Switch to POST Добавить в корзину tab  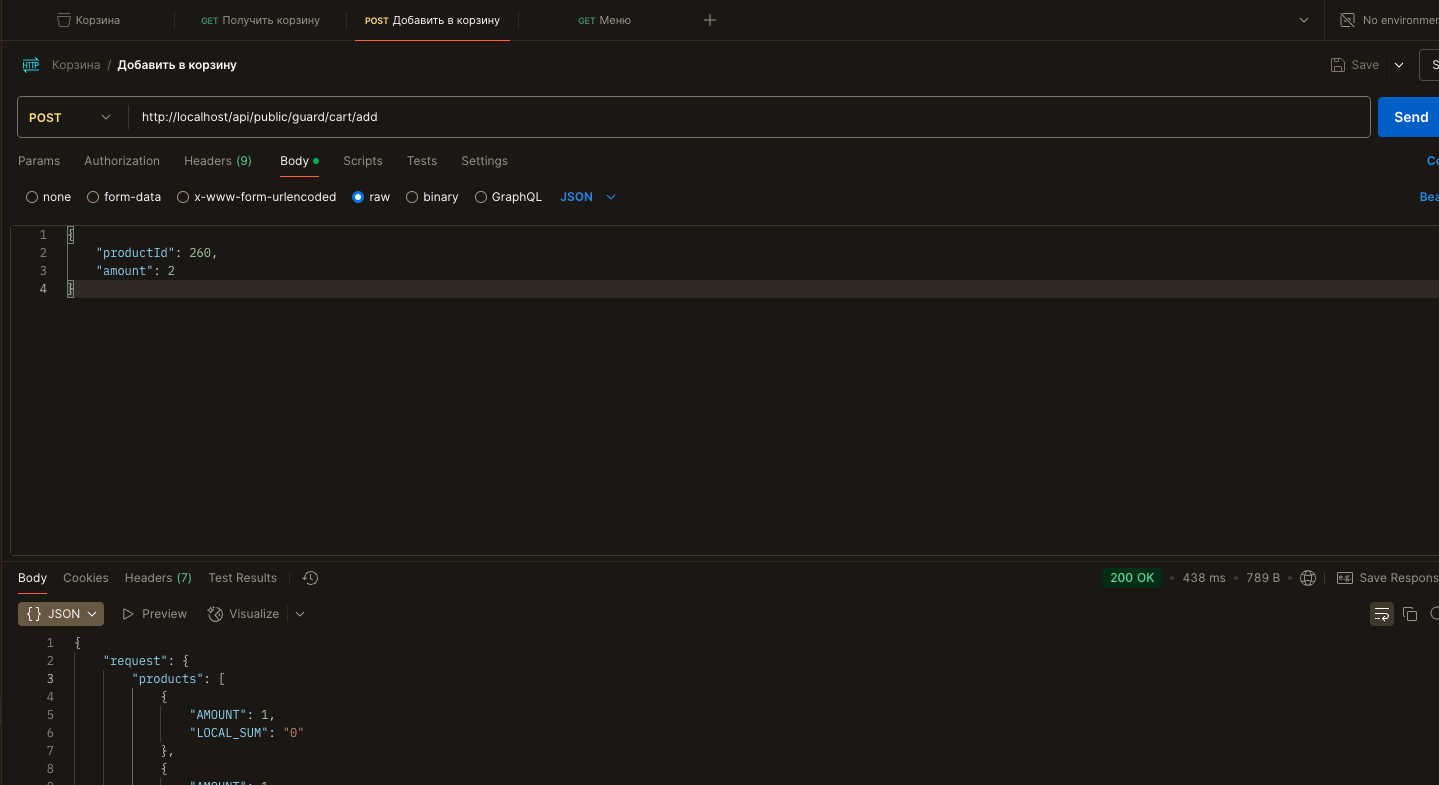[432, 20]
